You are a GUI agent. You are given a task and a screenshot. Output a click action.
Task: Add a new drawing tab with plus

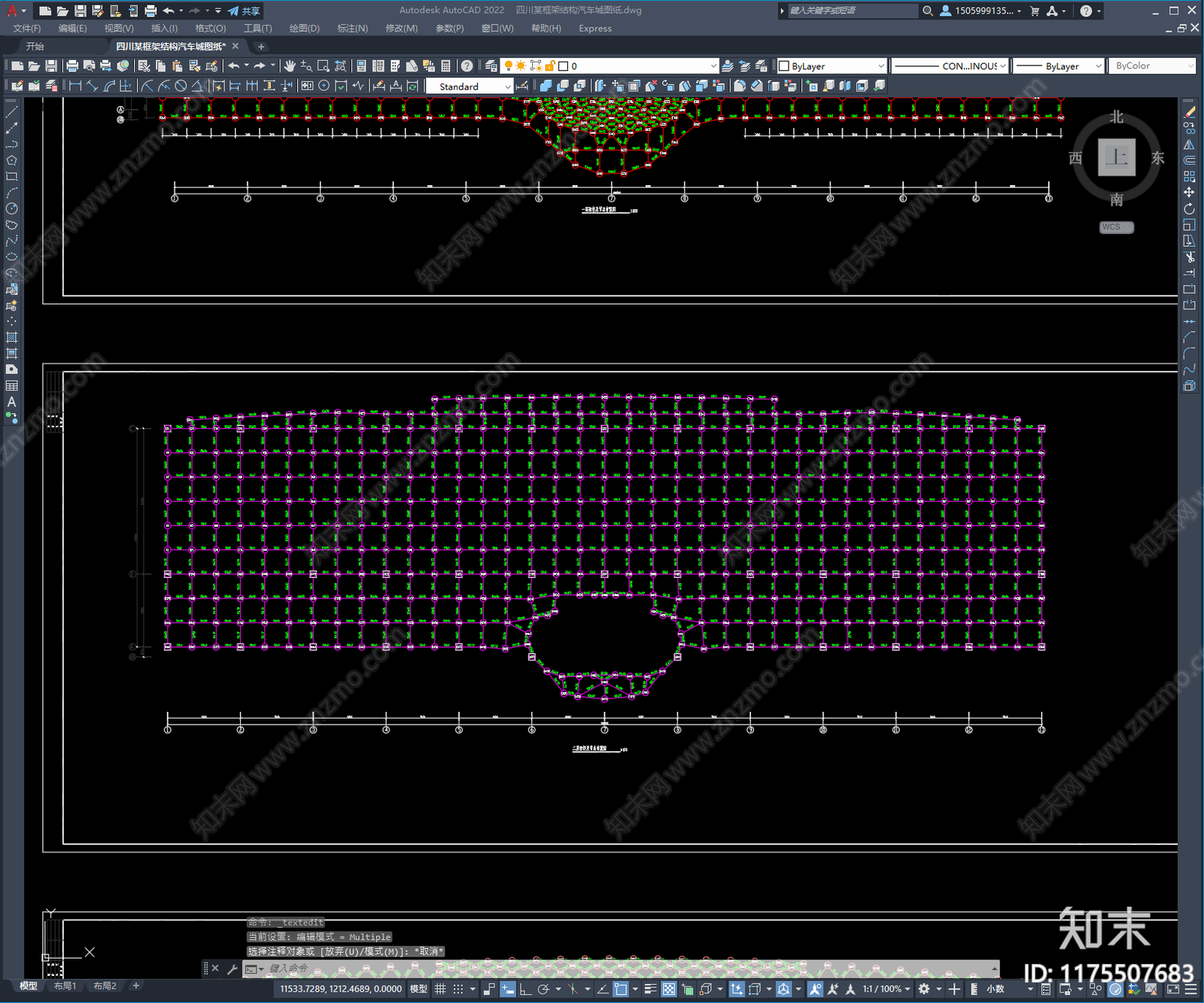(x=261, y=47)
